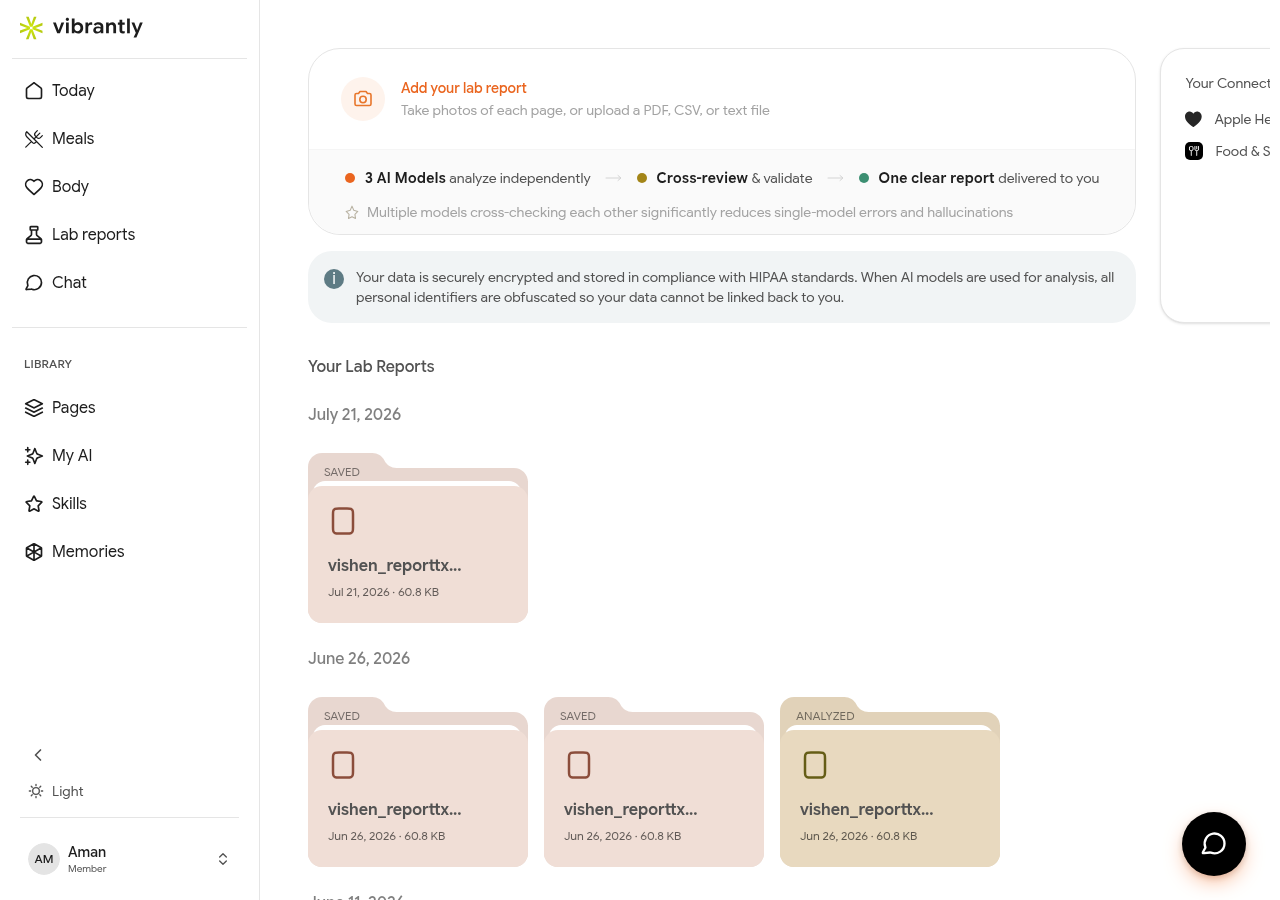The image size is (1280, 900).
Task: Open the ANALYZED June 26 report folder
Action: pyautogui.click(x=890, y=782)
